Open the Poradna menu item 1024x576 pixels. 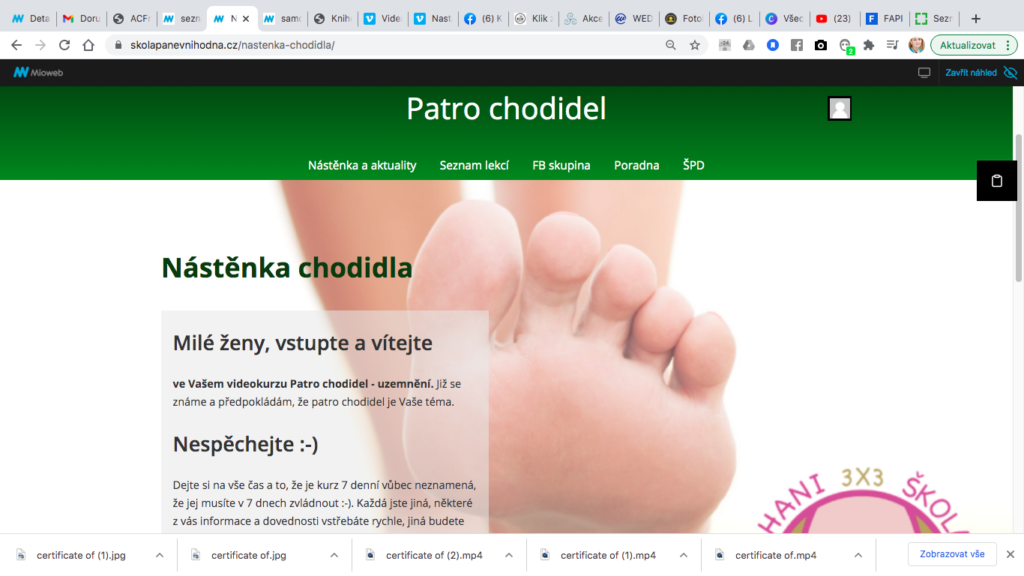pos(636,165)
